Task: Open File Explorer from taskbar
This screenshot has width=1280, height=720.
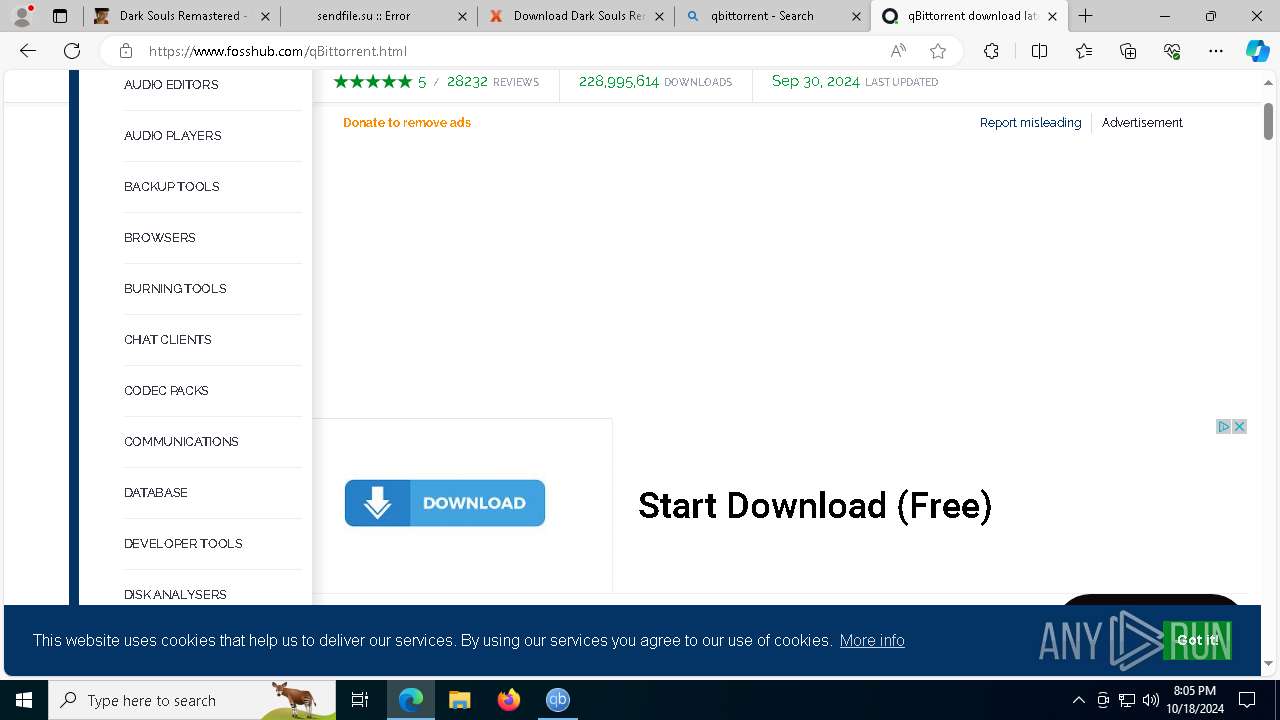Action: [x=459, y=700]
